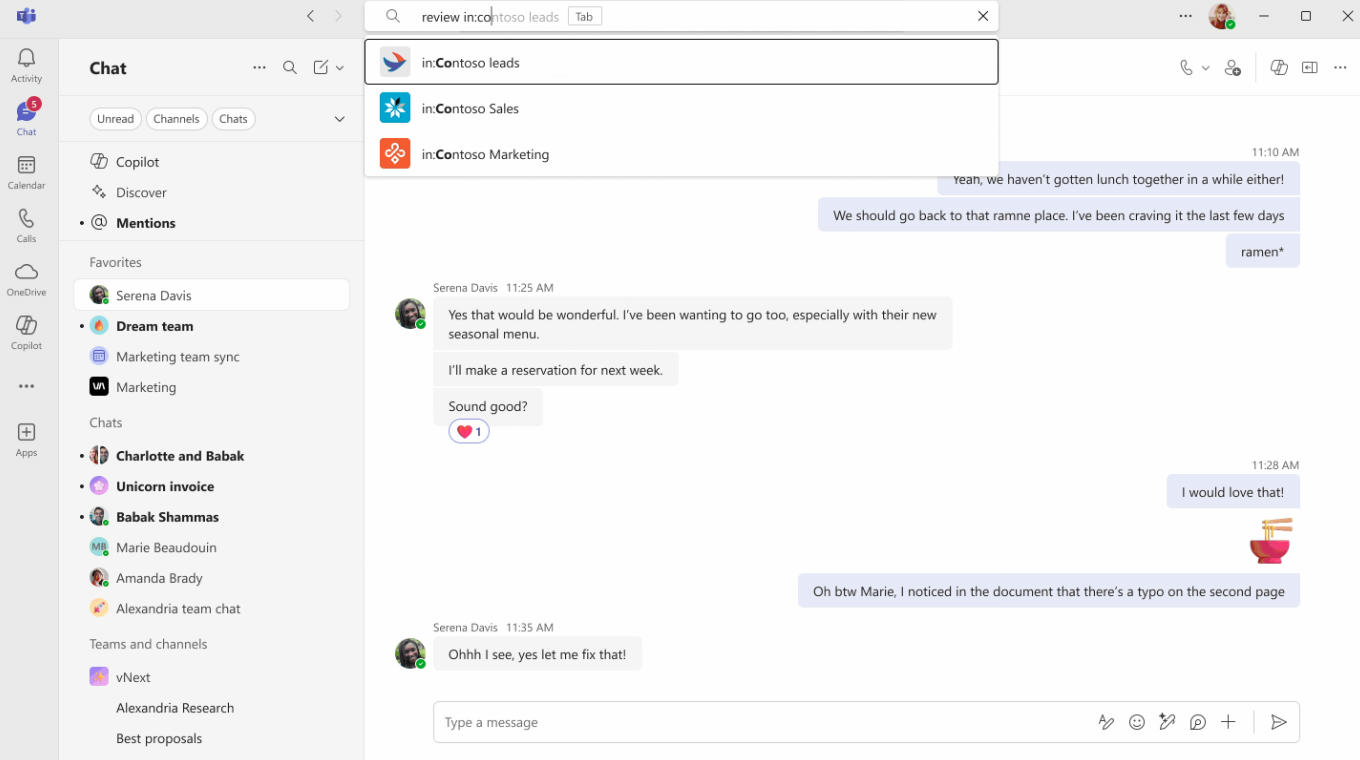This screenshot has height=760, width=1360.
Task: Open the Babak Shammas chat
Action: (x=211, y=517)
